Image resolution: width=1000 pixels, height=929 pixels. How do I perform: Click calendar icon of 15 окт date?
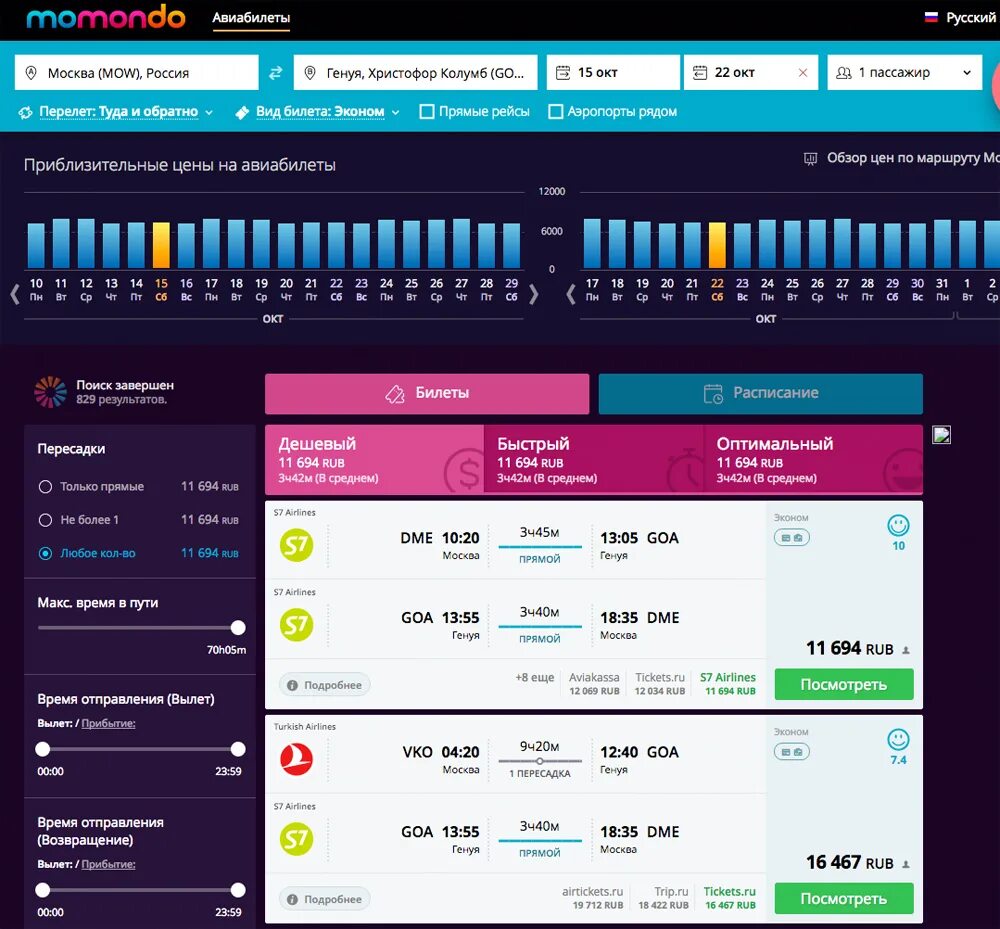coord(563,73)
